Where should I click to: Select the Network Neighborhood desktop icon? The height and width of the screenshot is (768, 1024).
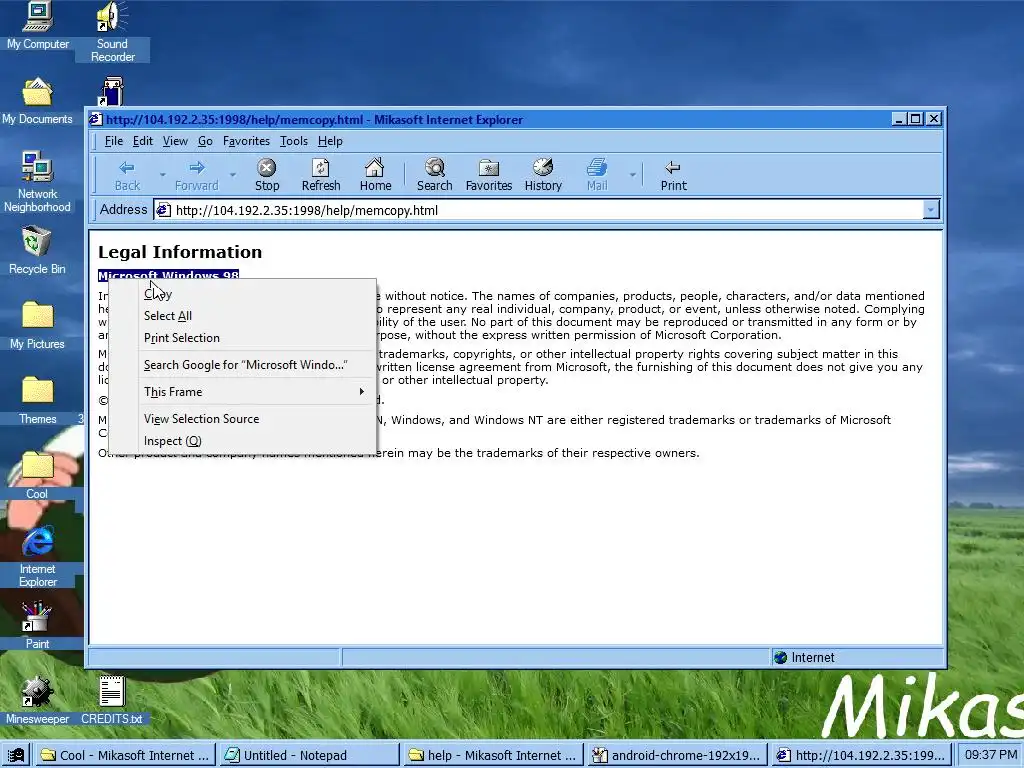coord(37,182)
